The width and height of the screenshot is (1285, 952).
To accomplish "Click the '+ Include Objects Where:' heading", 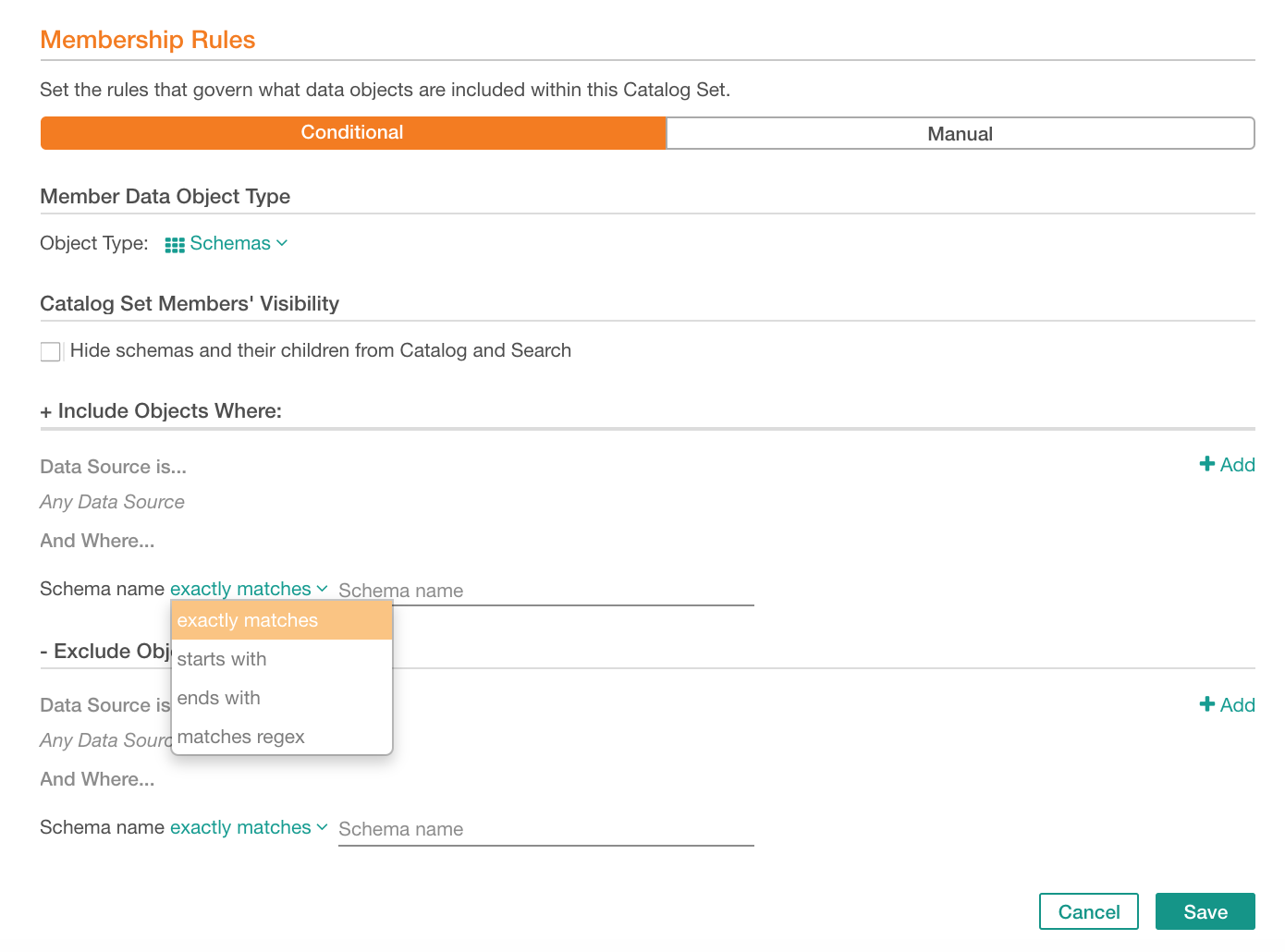I will click(x=161, y=411).
